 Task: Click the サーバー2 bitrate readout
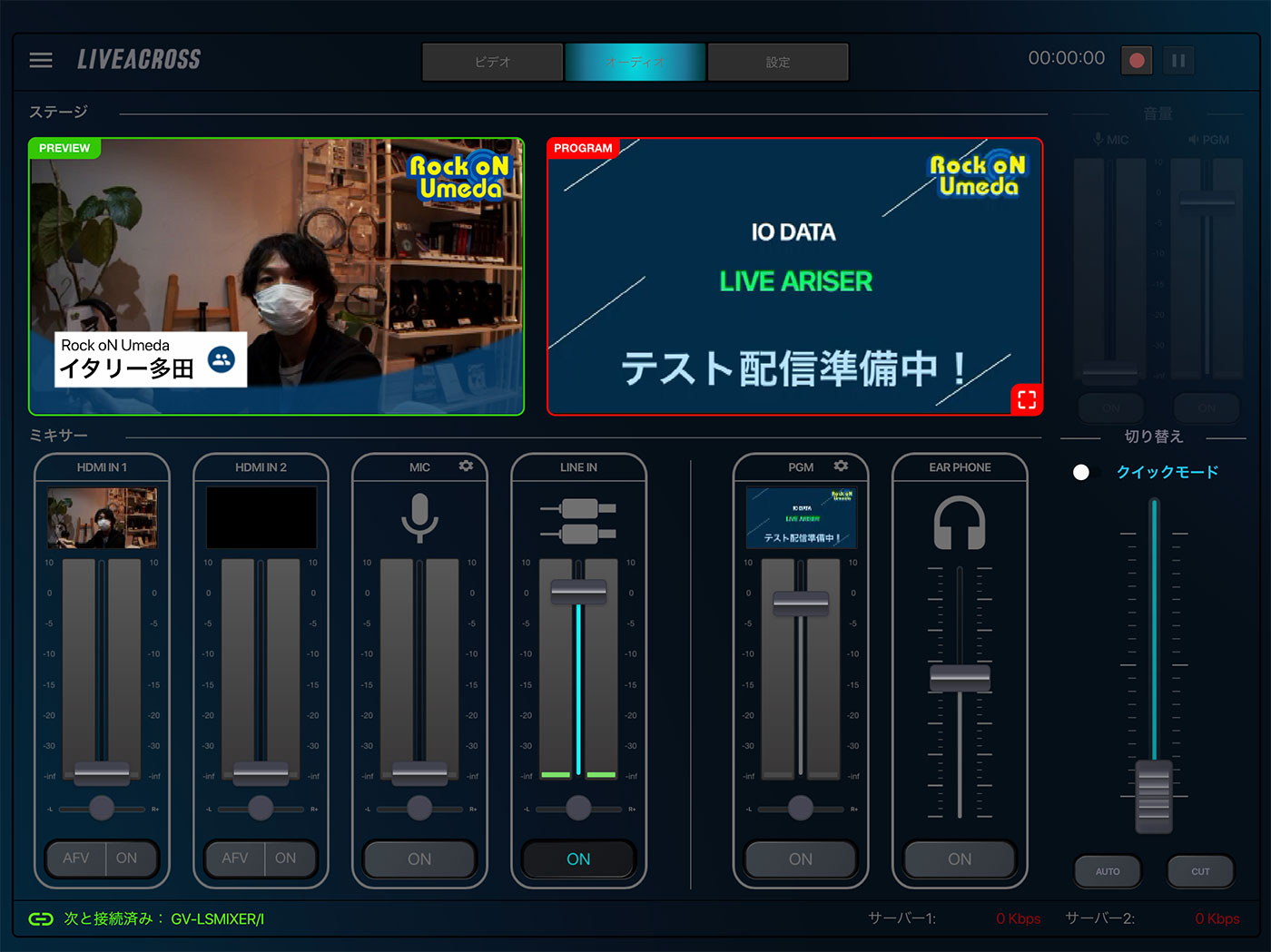click(x=1217, y=919)
